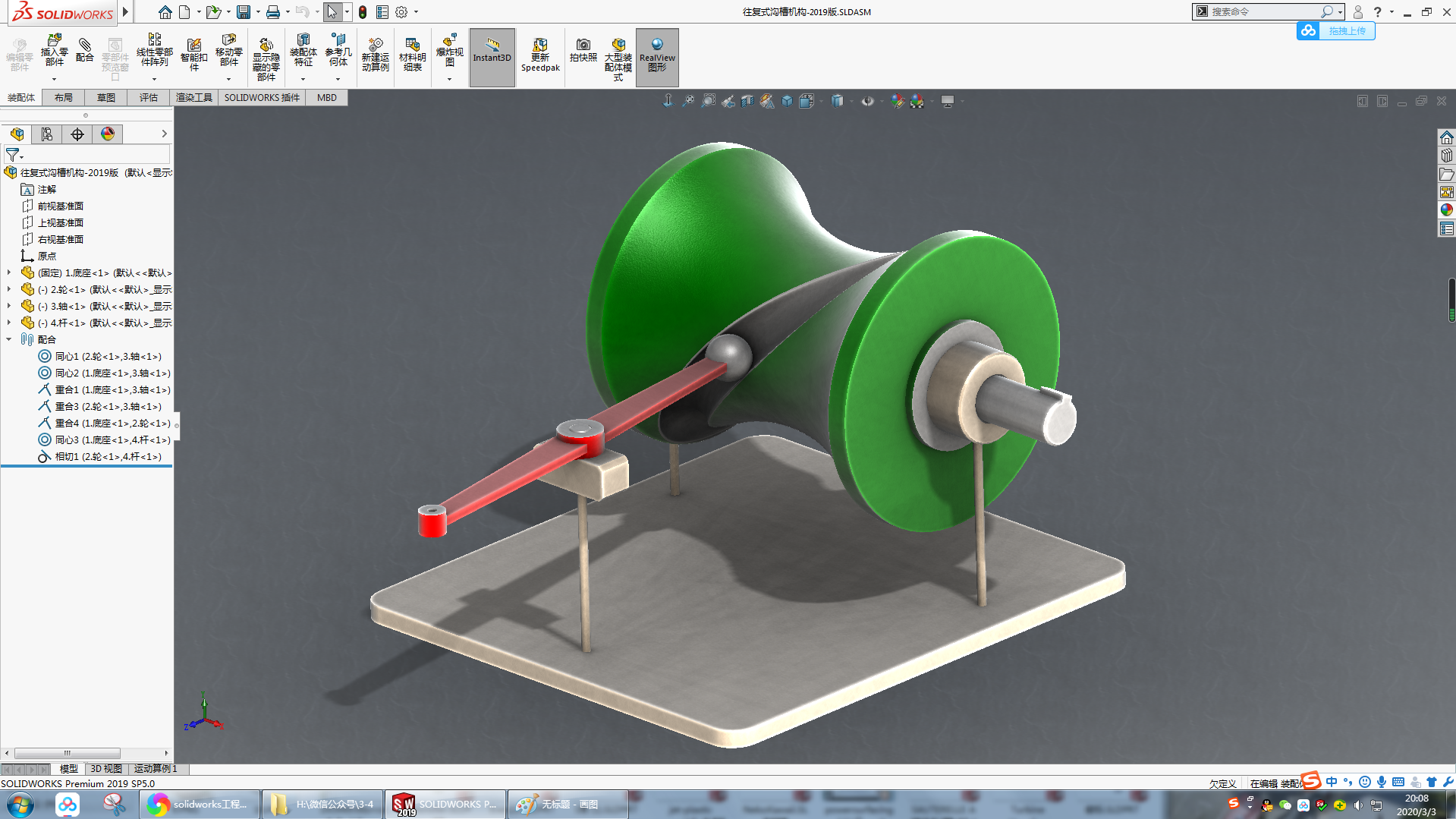Image resolution: width=1456 pixels, height=819 pixels.
Task: Switch to 3D 视图 bottom tab
Action: click(106, 769)
